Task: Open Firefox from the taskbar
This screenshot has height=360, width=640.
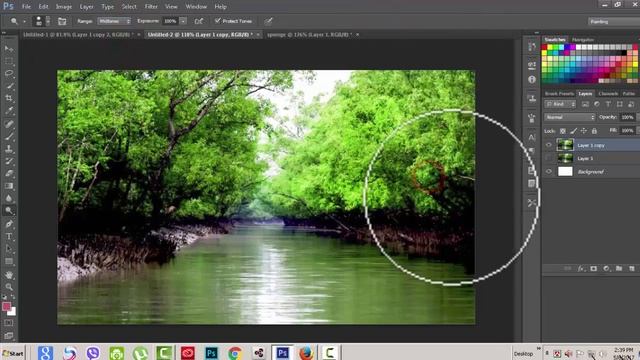Action: pyautogui.click(x=306, y=353)
